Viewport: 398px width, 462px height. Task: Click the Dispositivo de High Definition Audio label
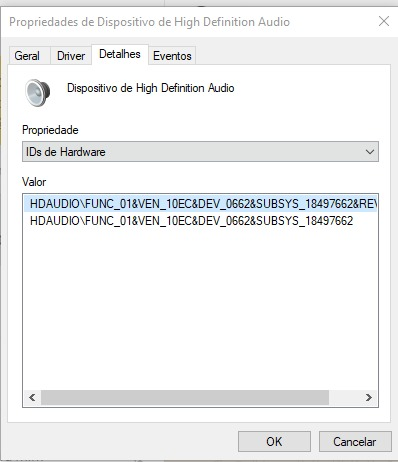[151, 88]
